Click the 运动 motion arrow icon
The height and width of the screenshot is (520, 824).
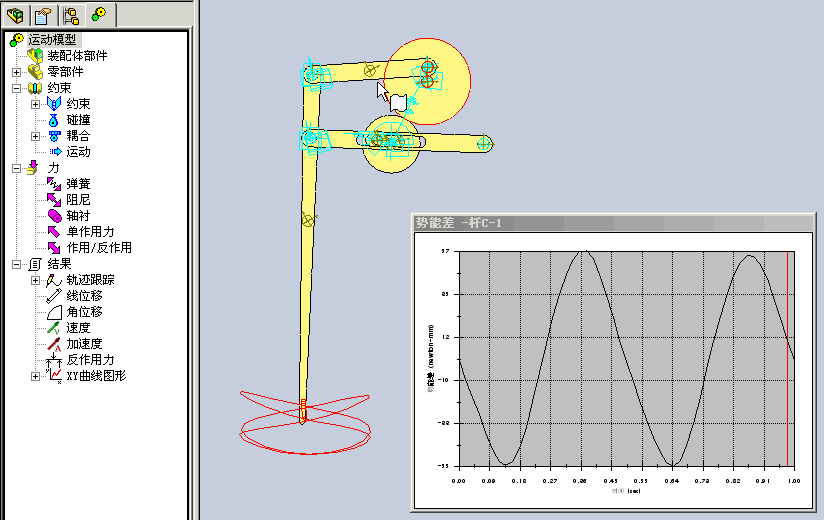point(55,152)
